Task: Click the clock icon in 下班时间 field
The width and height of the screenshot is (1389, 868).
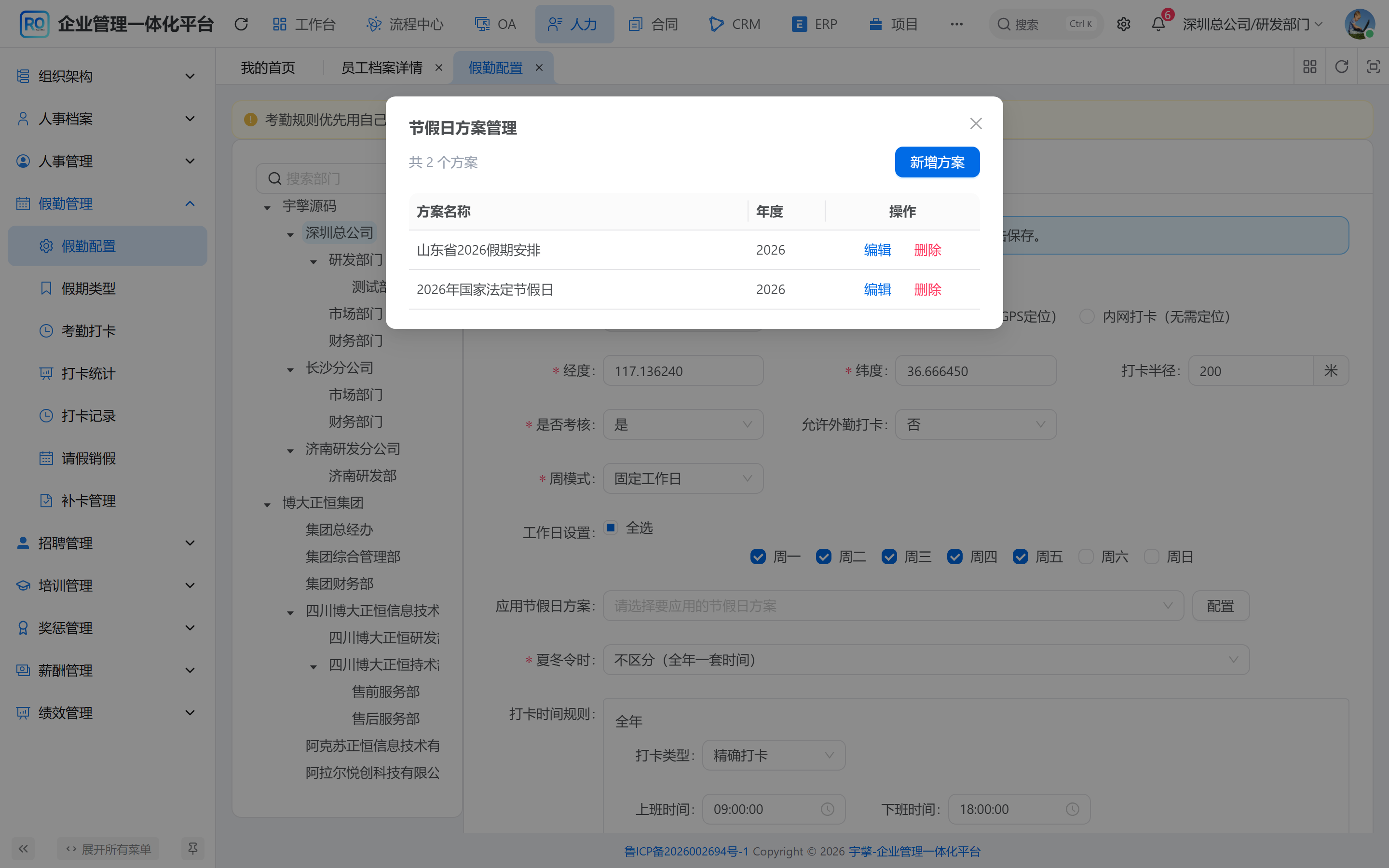Action: tap(1072, 809)
